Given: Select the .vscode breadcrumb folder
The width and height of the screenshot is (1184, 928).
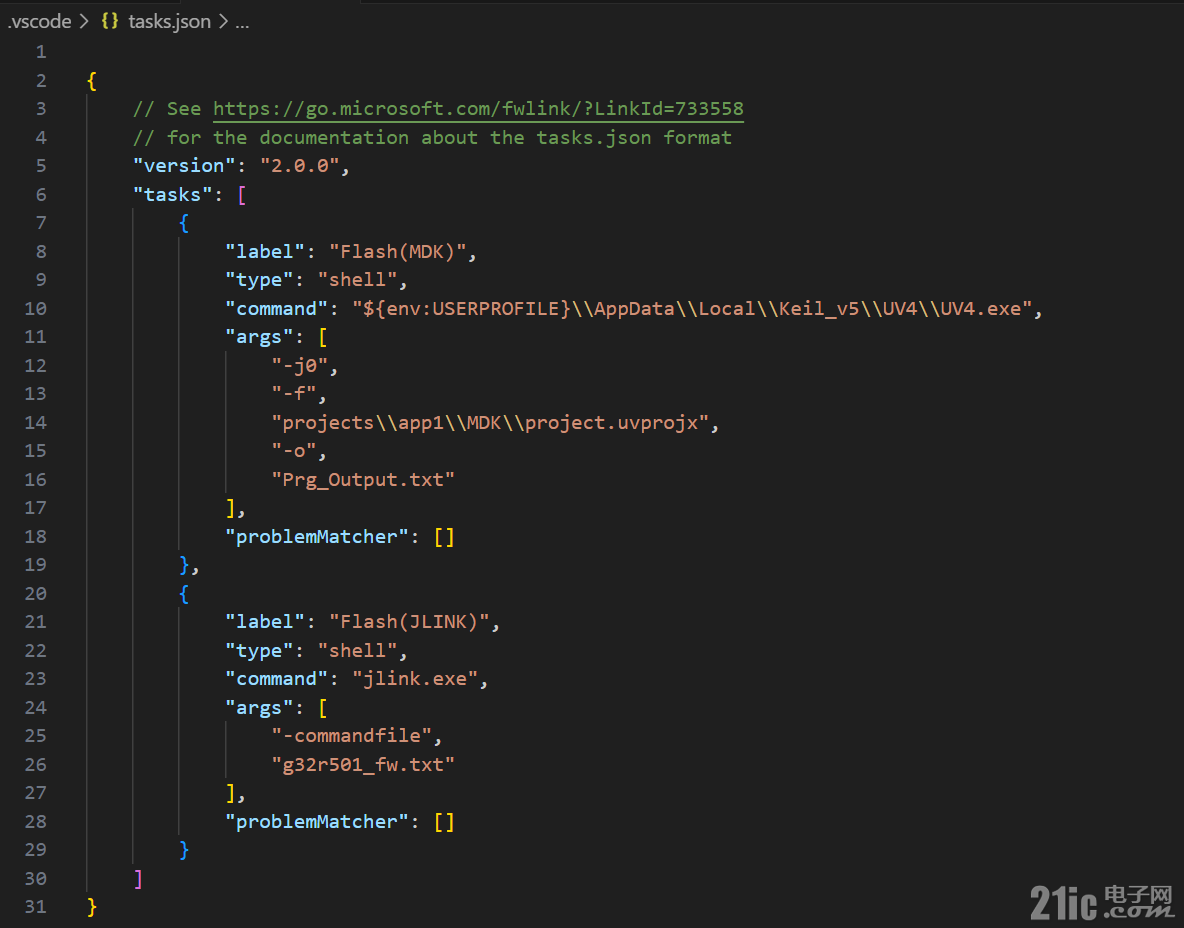Looking at the screenshot, I should tap(39, 21).
